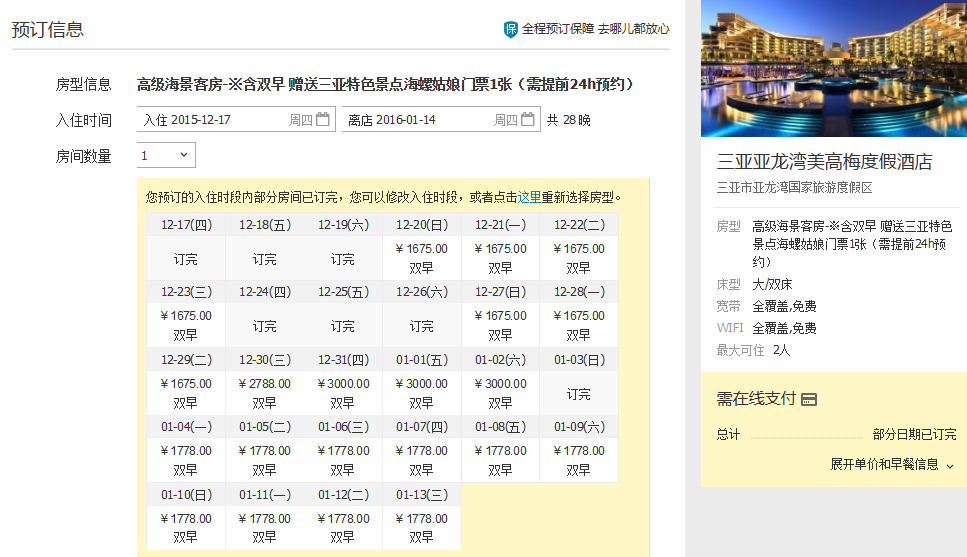Image resolution: width=967 pixels, height=557 pixels.
Task: Click the 这里 link to reselect room type
Action: click(x=529, y=198)
